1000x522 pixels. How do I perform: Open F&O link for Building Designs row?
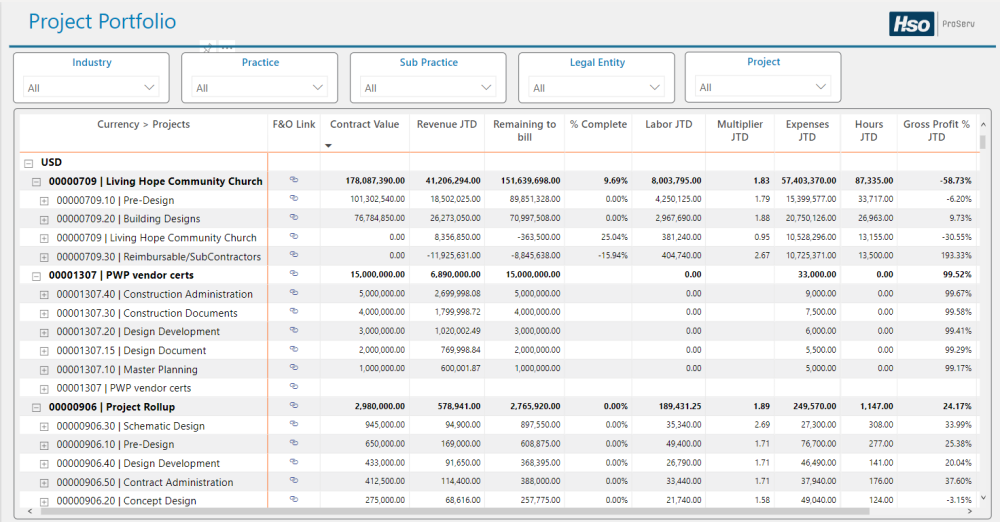[x=294, y=219]
